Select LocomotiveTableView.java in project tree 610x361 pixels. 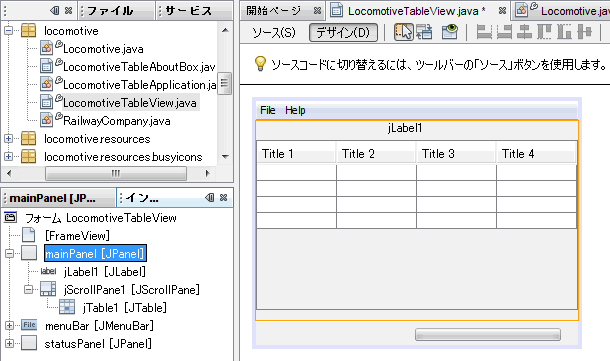130,103
